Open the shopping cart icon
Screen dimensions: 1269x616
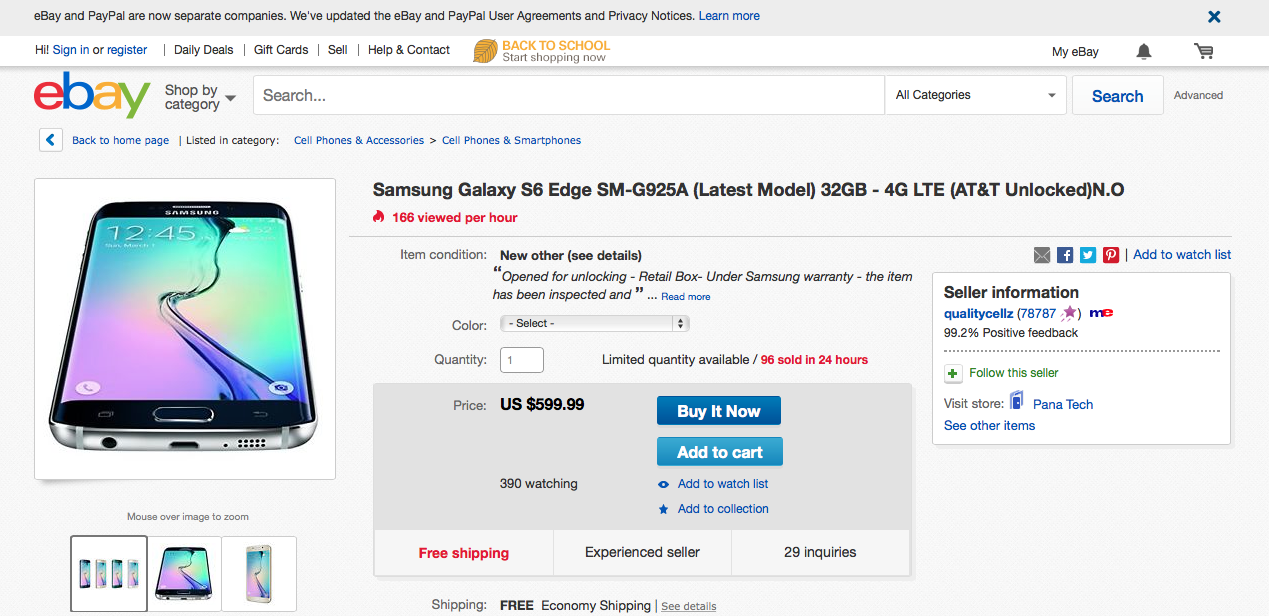[x=1203, y=51]
